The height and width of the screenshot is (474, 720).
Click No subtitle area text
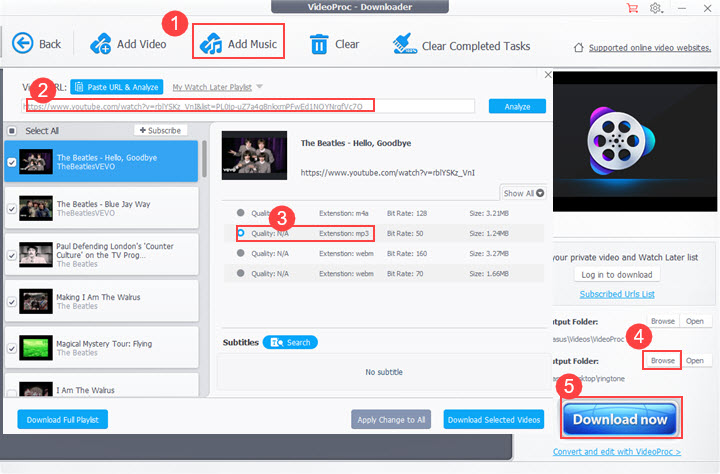(384, 372)
